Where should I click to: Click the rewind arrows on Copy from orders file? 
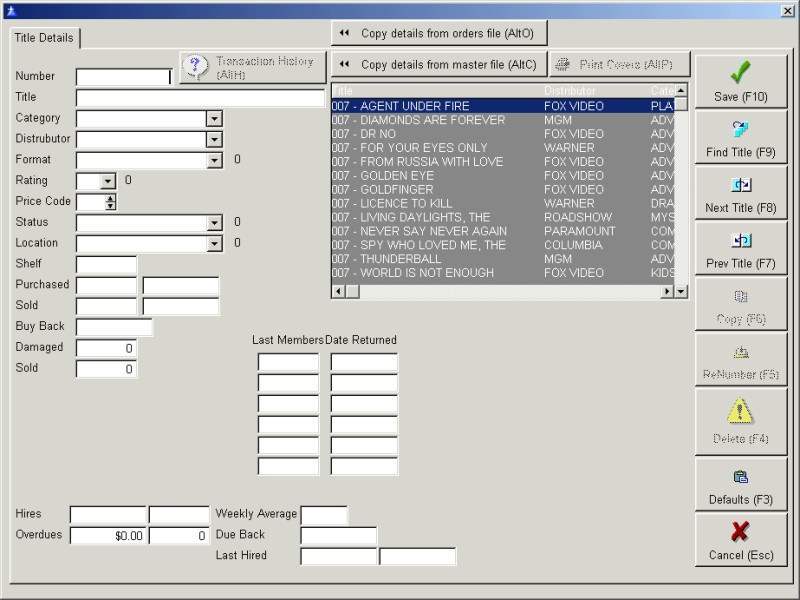click(x=344, y=33)
